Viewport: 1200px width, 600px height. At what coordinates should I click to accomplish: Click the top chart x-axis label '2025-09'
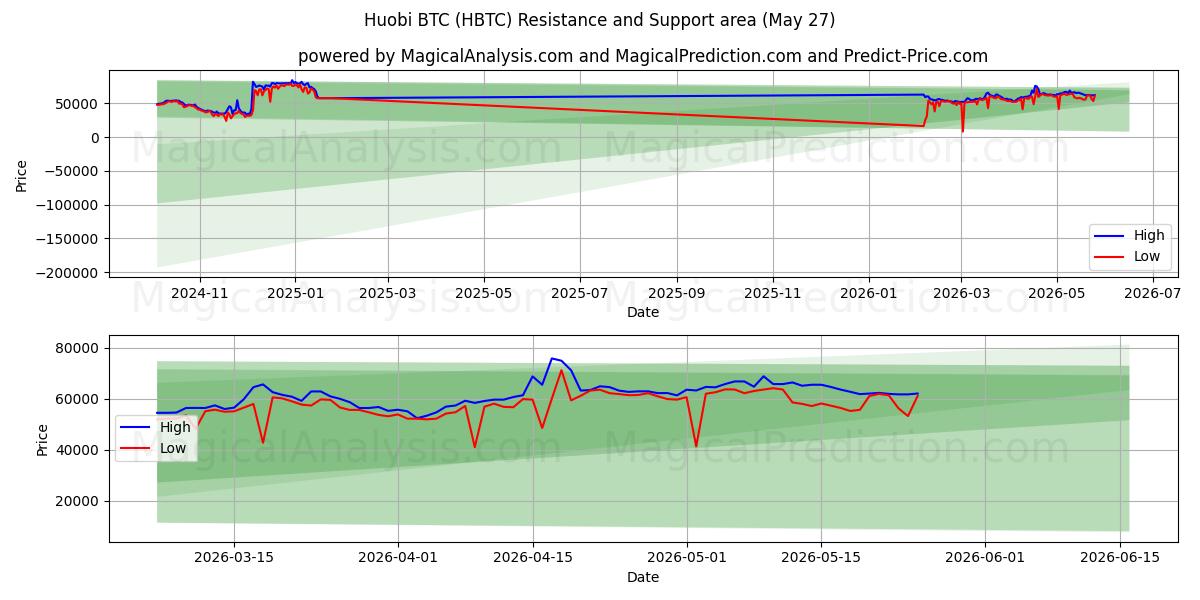click(x=677, y=293)
